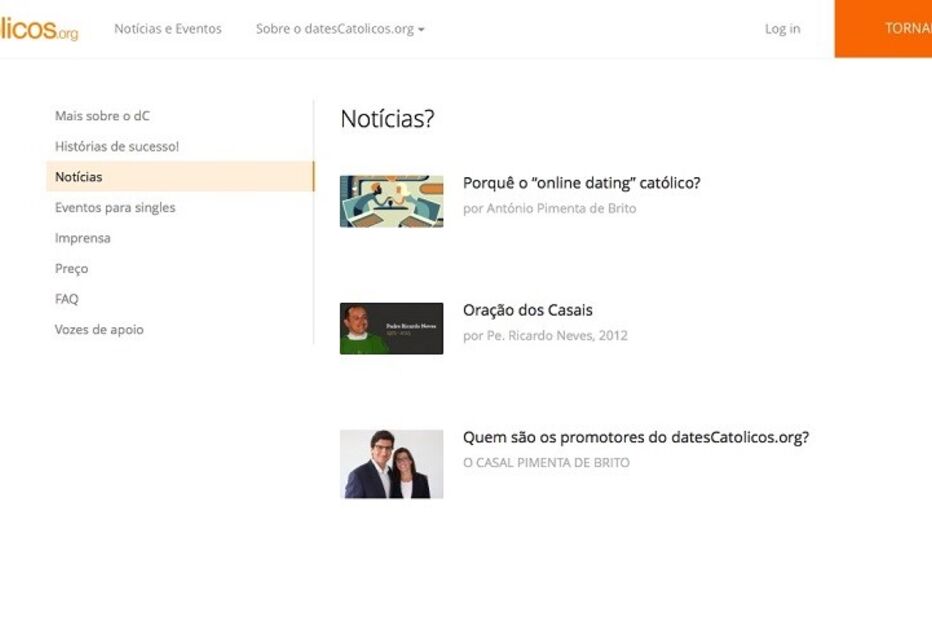Open the 'FAQ' section

(x=68, y=298)
